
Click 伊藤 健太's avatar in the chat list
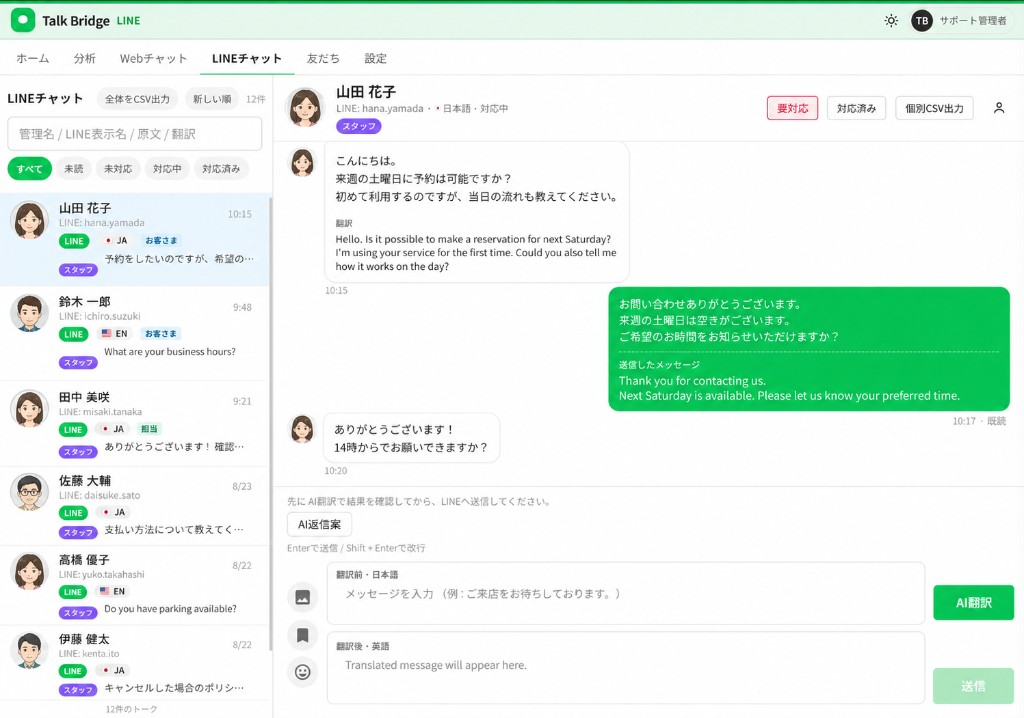click(x=29, y=650)
